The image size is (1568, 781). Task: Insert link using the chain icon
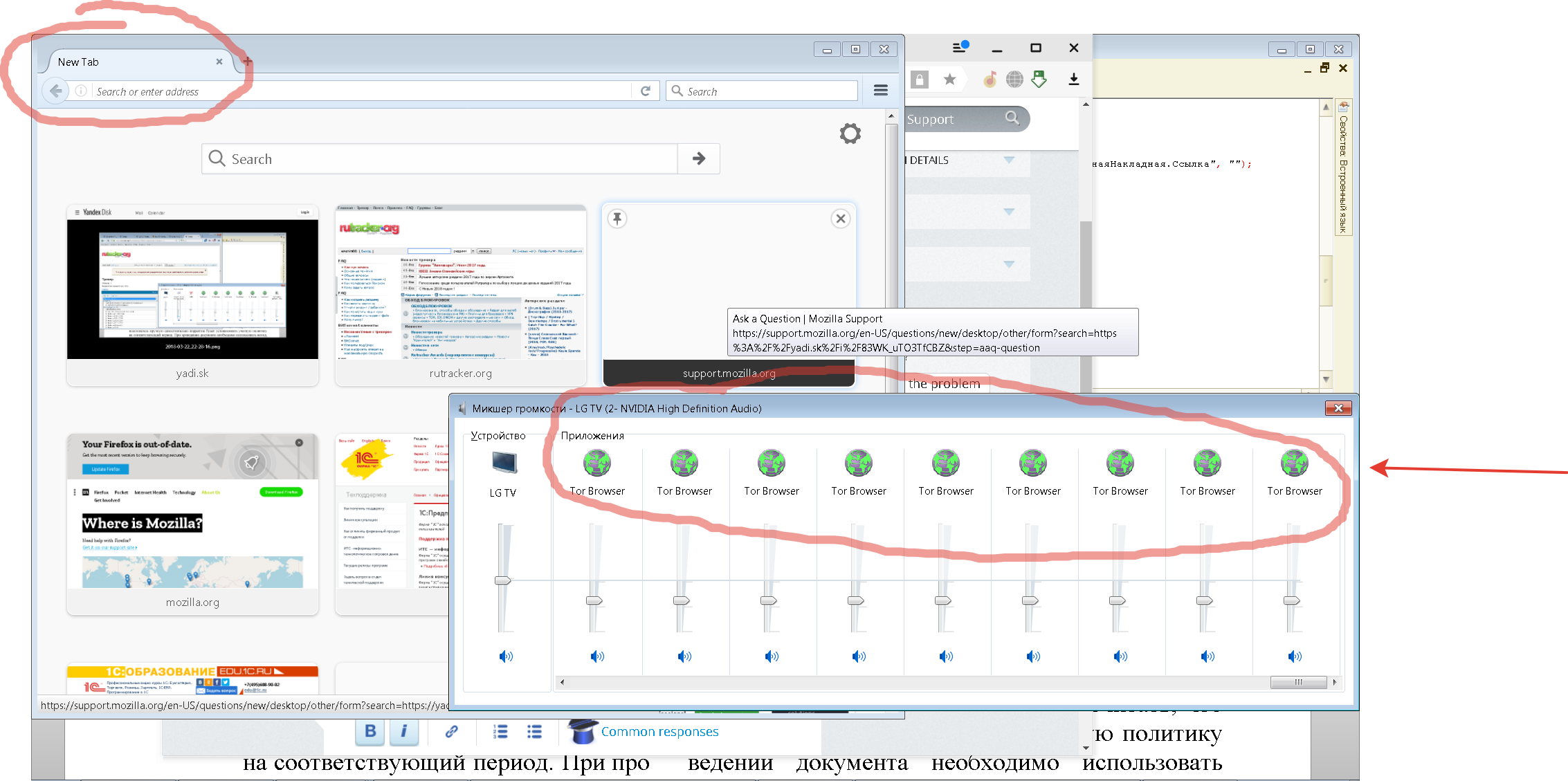click(x=451, y=731)
